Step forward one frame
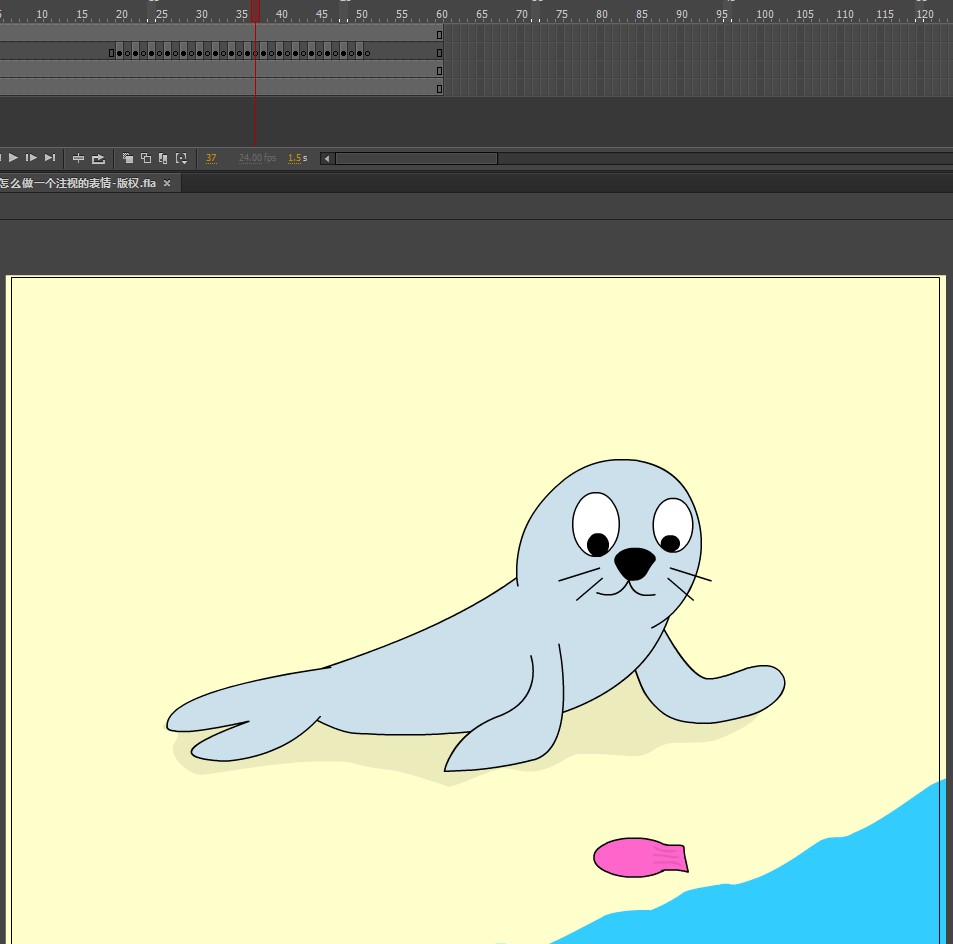Viewport: 953px width, 944px height. click(x=32, y=158)
